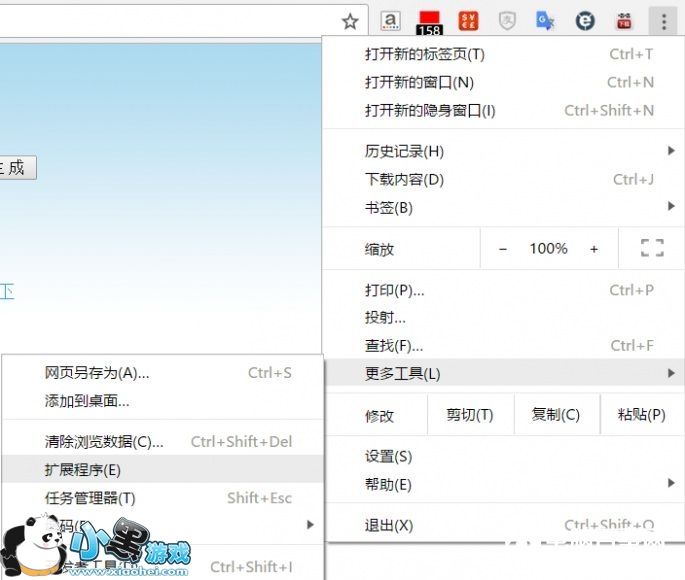Image resolution: width=685 pixels, height=580 pixels.
Task: Select 清除浏览数据(C)... option
Action: click(x=163, y=442)
